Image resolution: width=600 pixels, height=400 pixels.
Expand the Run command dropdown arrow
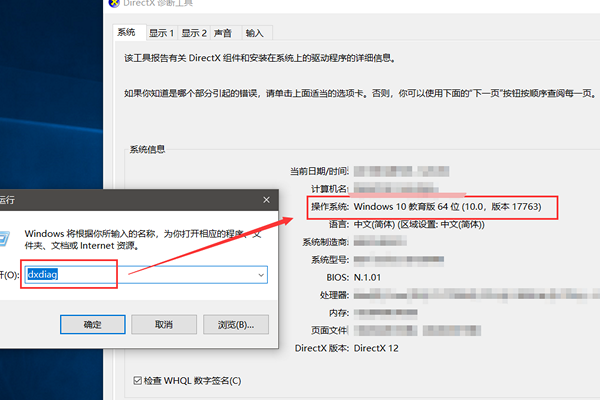(x=261, y=275)
